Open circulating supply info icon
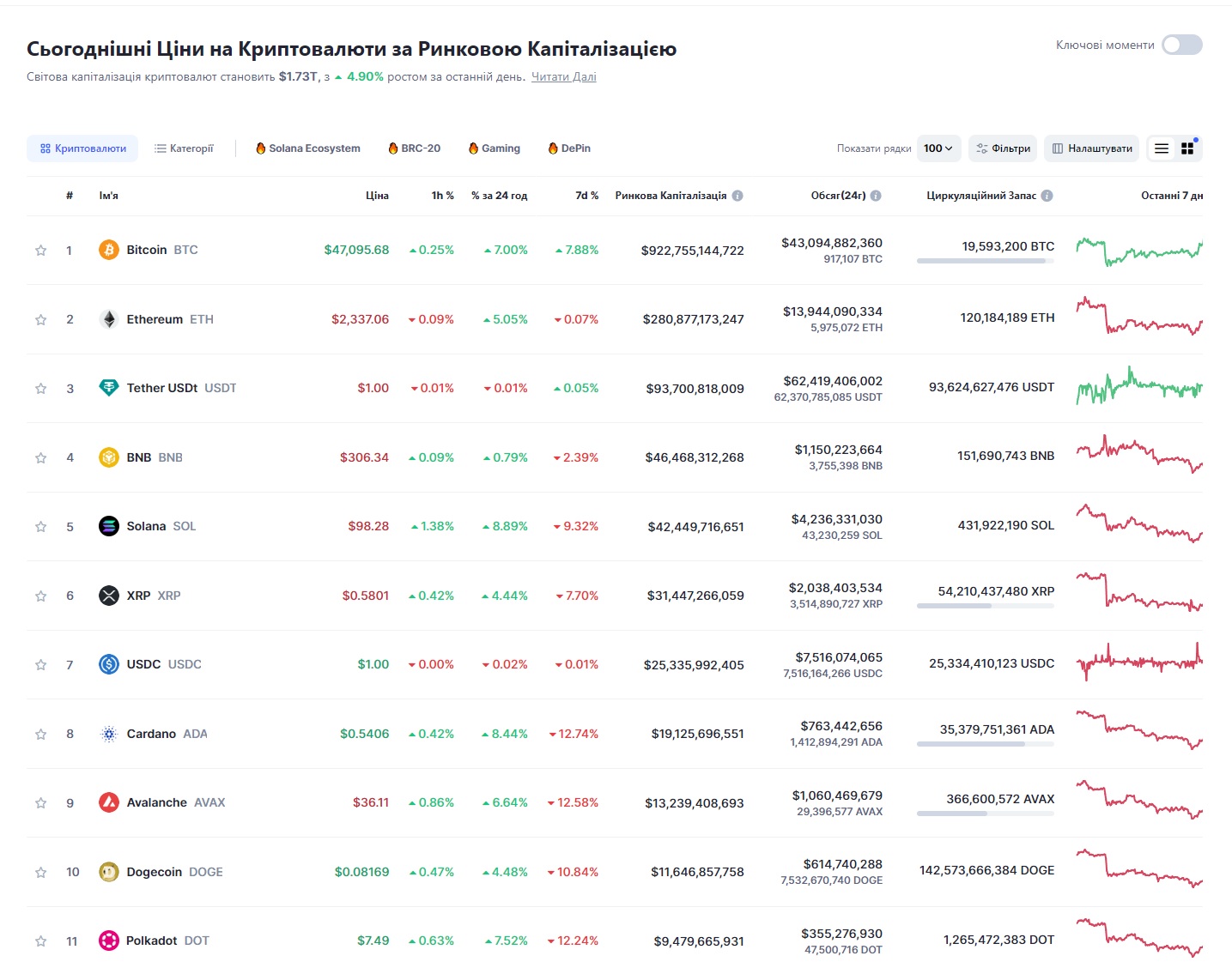This screenshot has width=1232, height=974. pos(1047,196)
